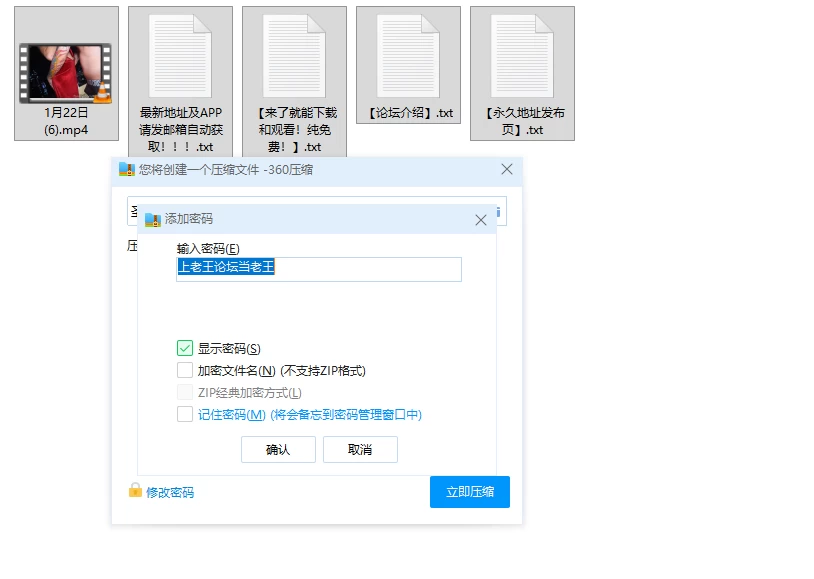Confirm password with 确认 button
814x579 pixels.
click(278, 449)
